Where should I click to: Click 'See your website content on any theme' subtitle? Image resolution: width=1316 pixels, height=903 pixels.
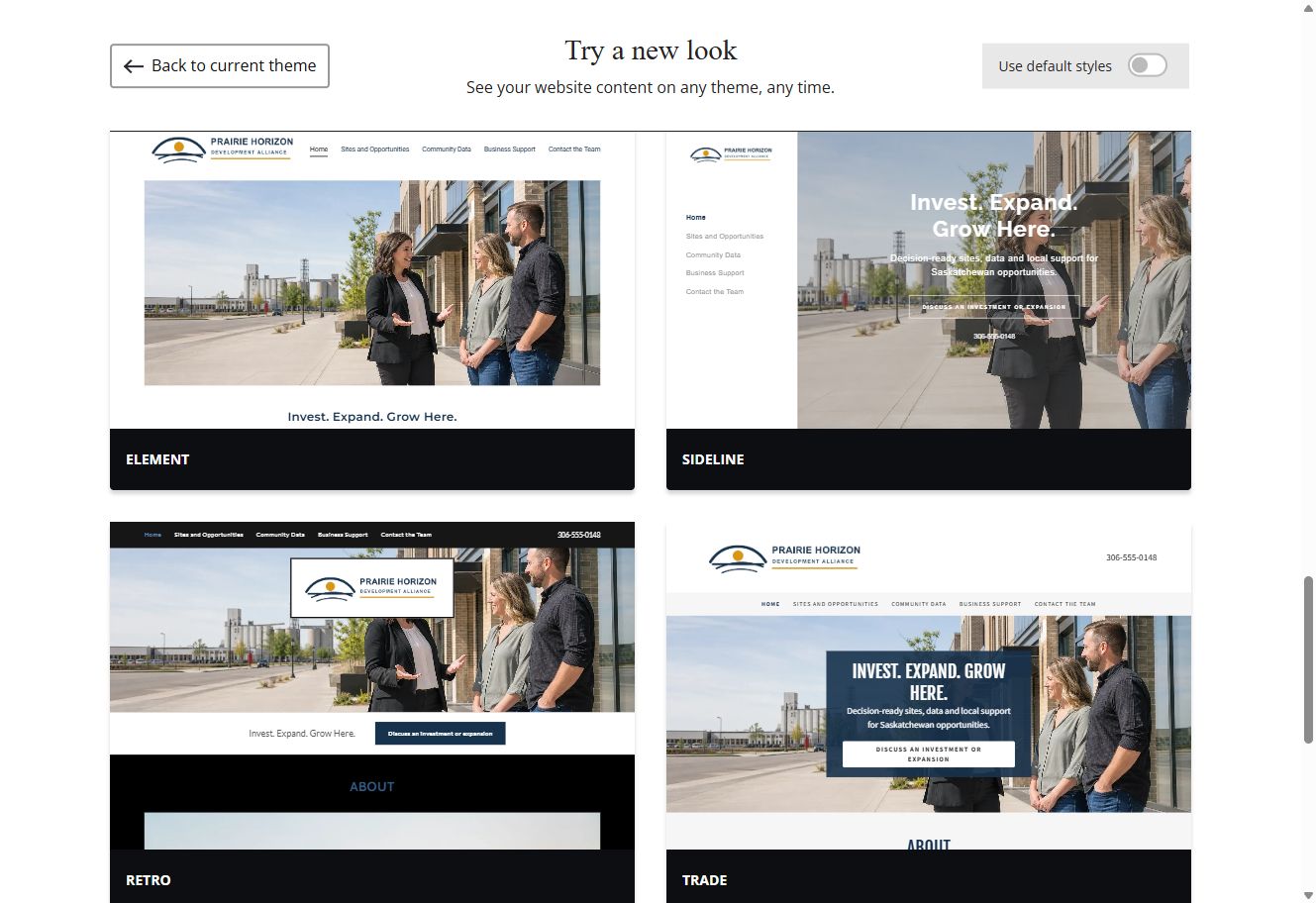click(x=651, y=87)
